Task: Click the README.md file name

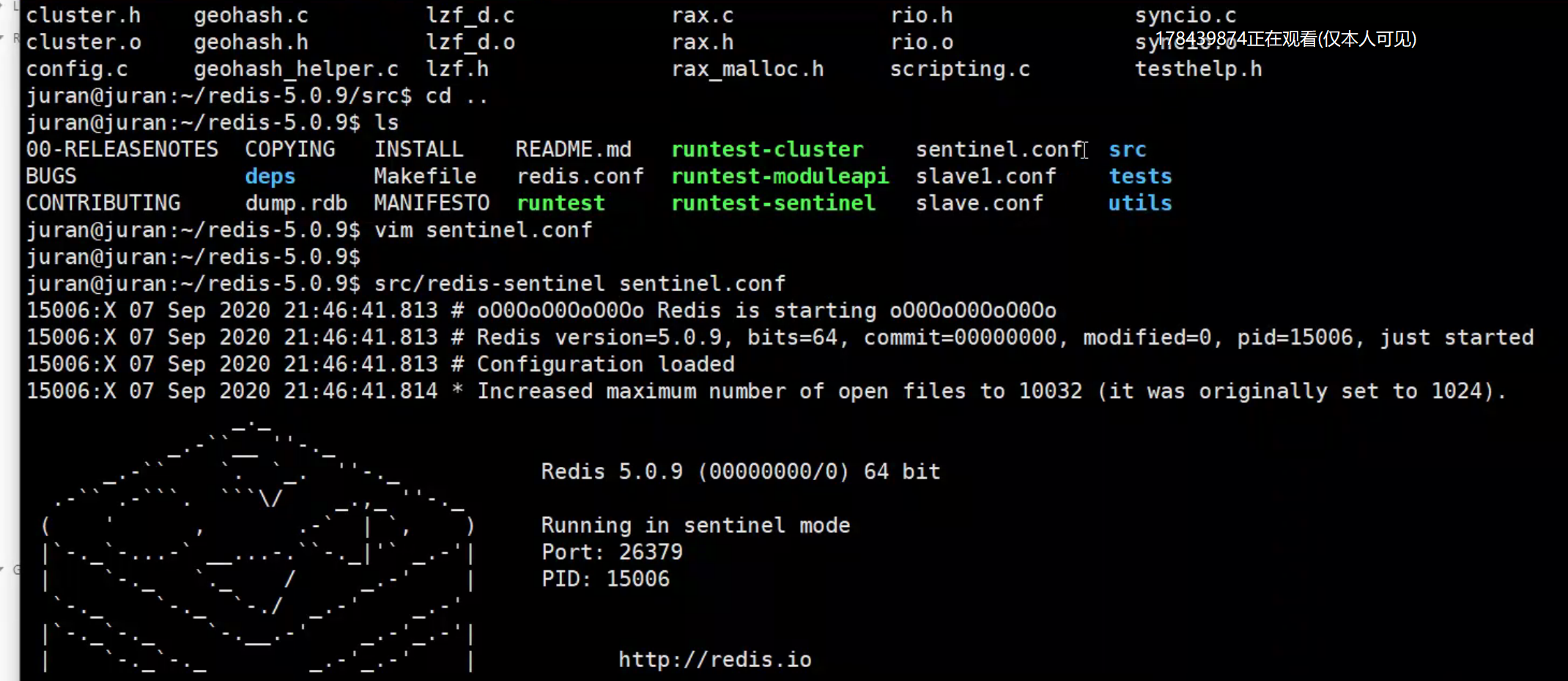Action: tap(574, 150)
